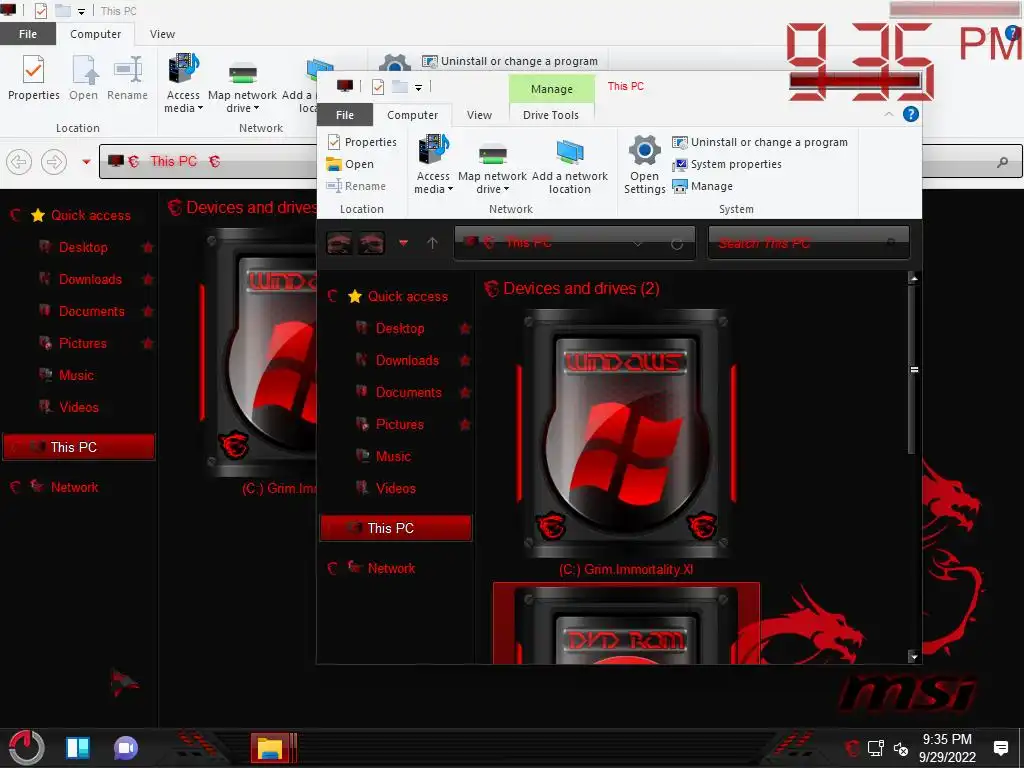
Task: Select Downloads in front window sidebar
Action: [407, 360]
